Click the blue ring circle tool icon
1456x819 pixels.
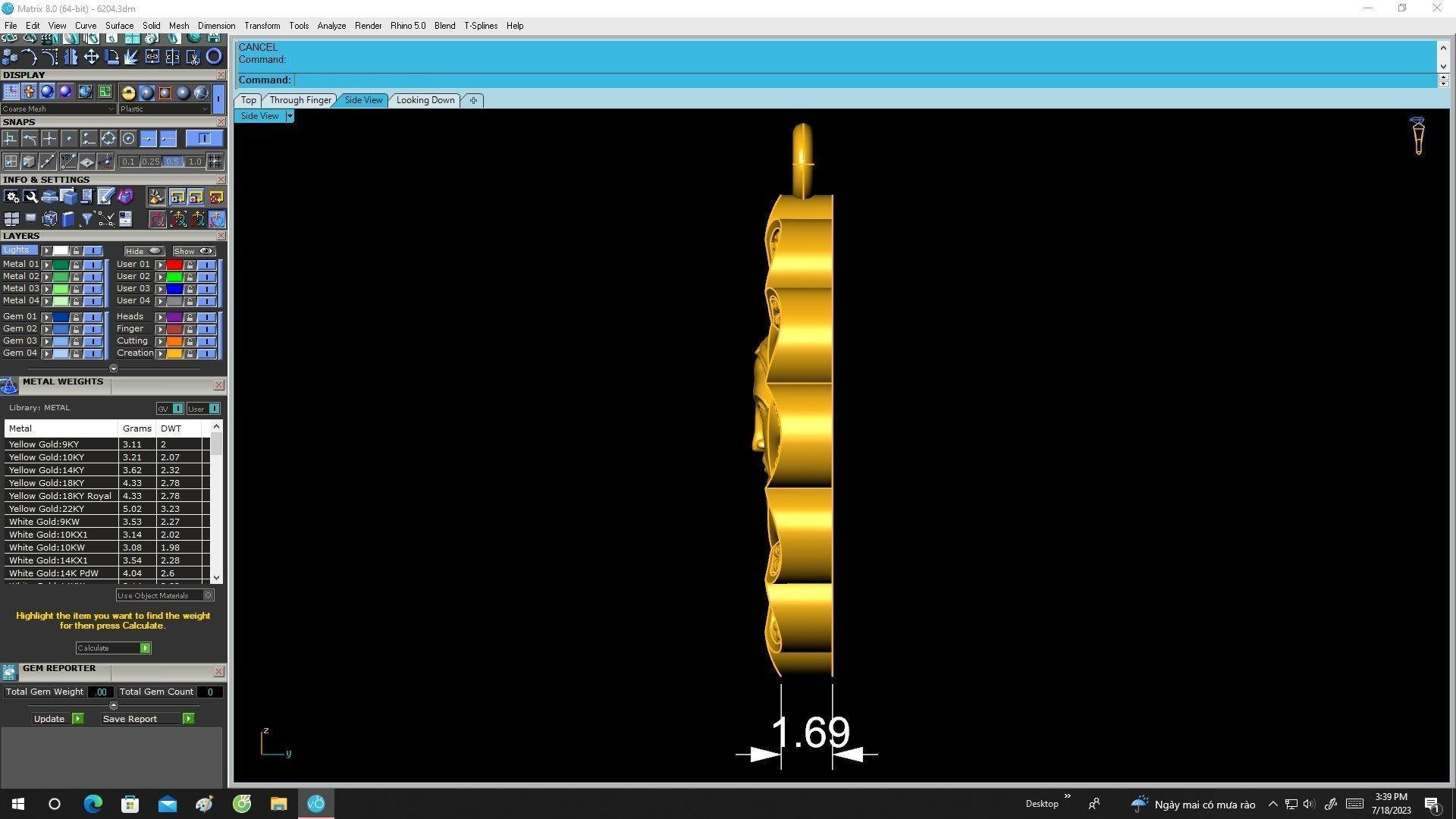tap(214, 56)
